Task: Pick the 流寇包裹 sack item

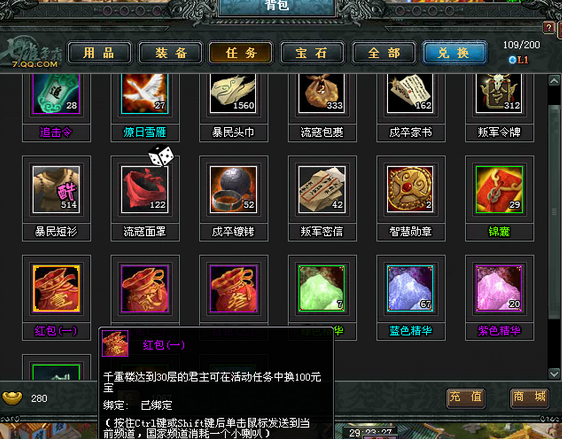Action: (x=322, y=94)
